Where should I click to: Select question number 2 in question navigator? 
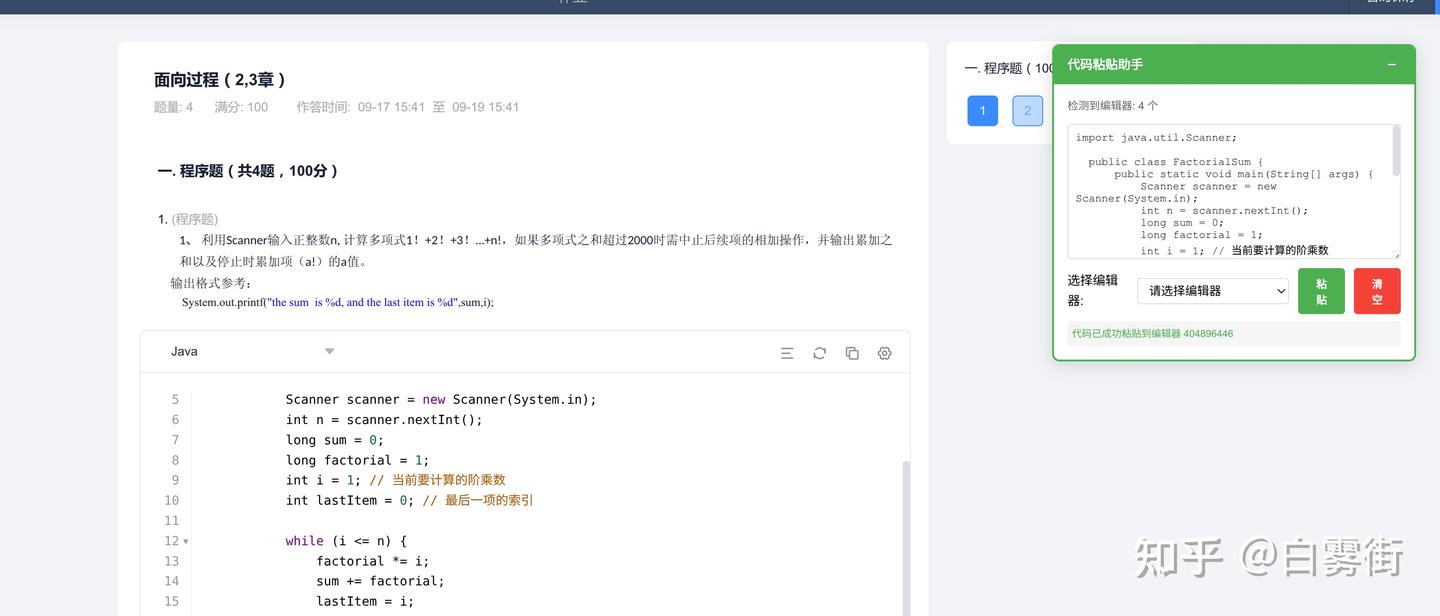[x=1027, y=110]
